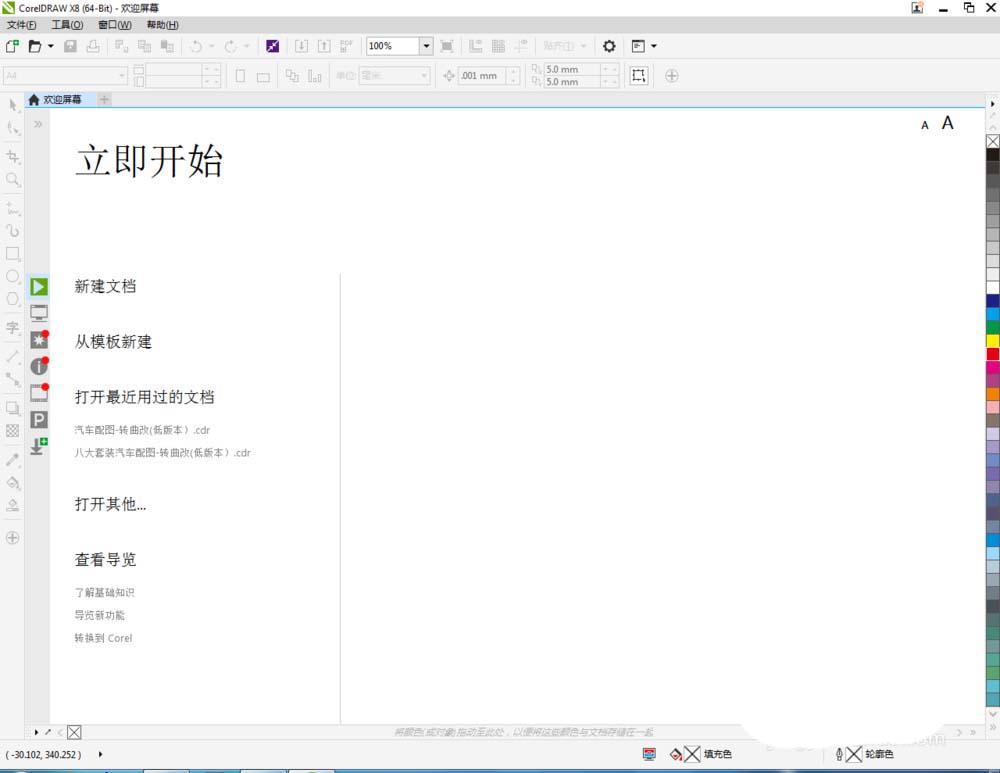Click 了解基础知识 tour link
Image resolution: width=1000 pixels, height=773 pixels.
pyautogui.click(x=104, y=593)
